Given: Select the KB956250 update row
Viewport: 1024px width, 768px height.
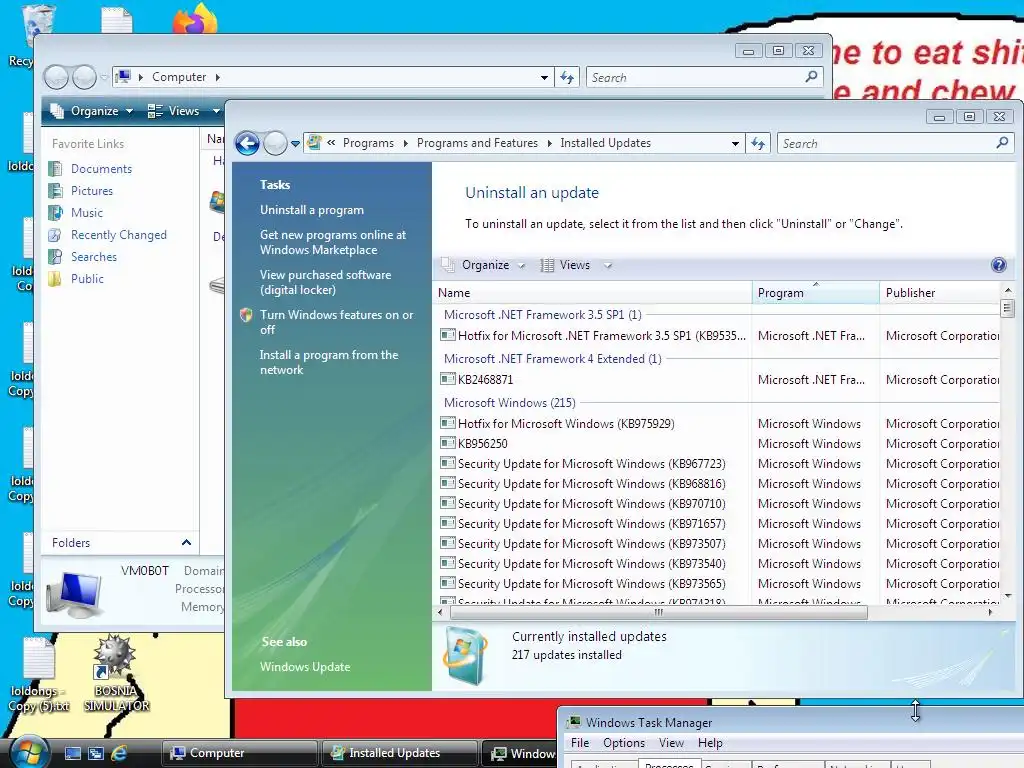Looking at the screenshot, I should (x=719, y=443).
